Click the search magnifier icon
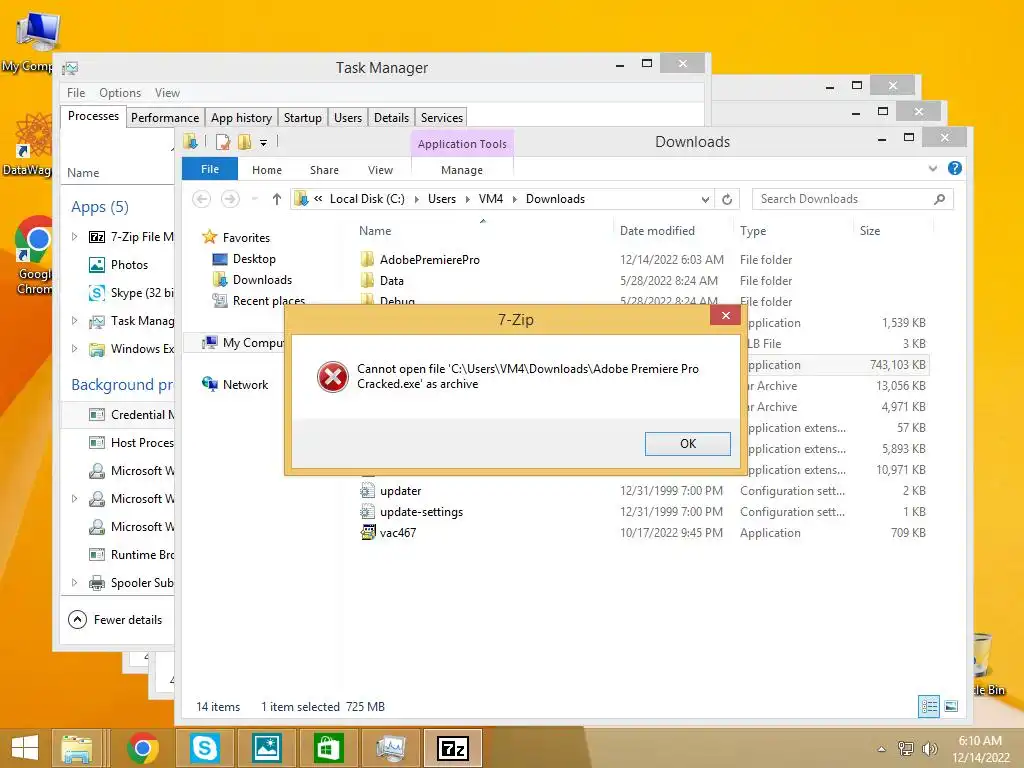 (x=939, y=199)
